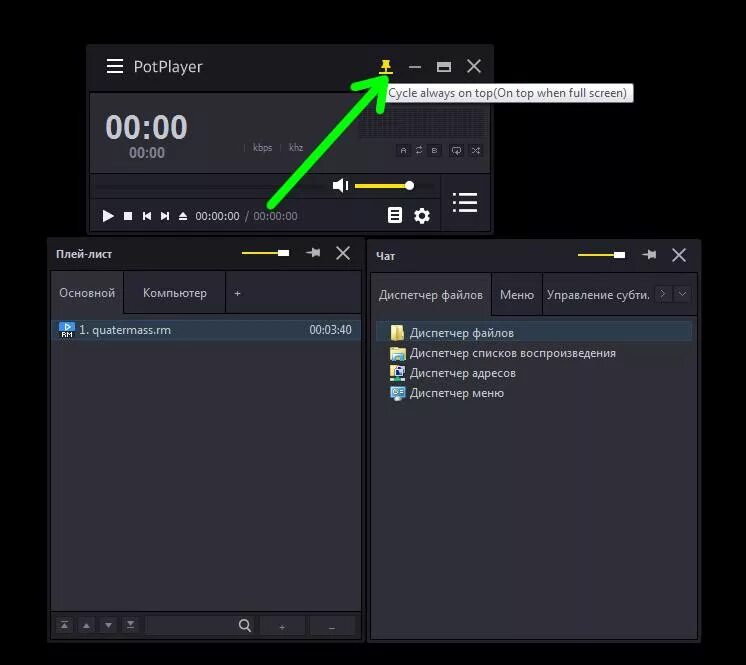This screenshot has width=746, height=665.
Task: Click the folder icon beside Диспетчер файлов
Action: 397,332
